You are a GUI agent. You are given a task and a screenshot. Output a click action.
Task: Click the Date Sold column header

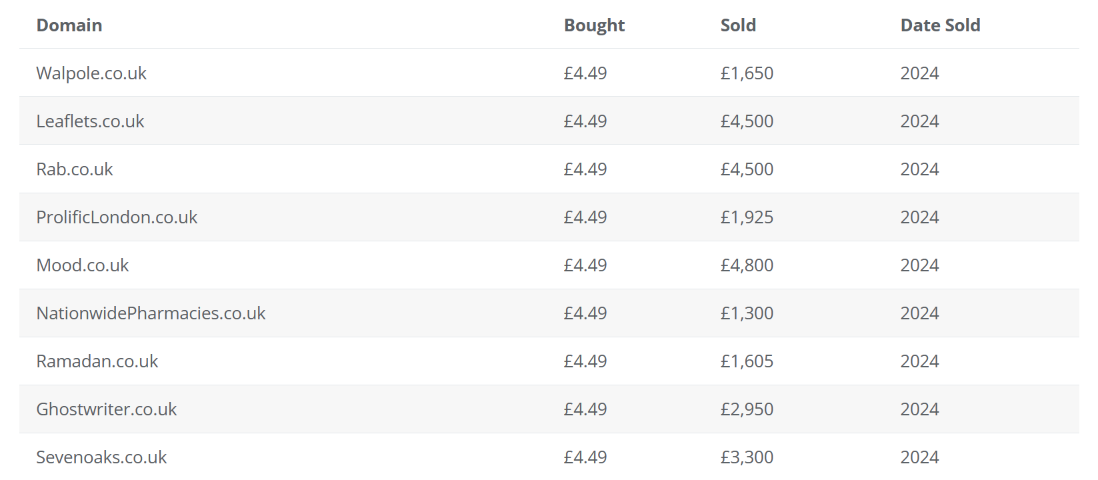940,25
